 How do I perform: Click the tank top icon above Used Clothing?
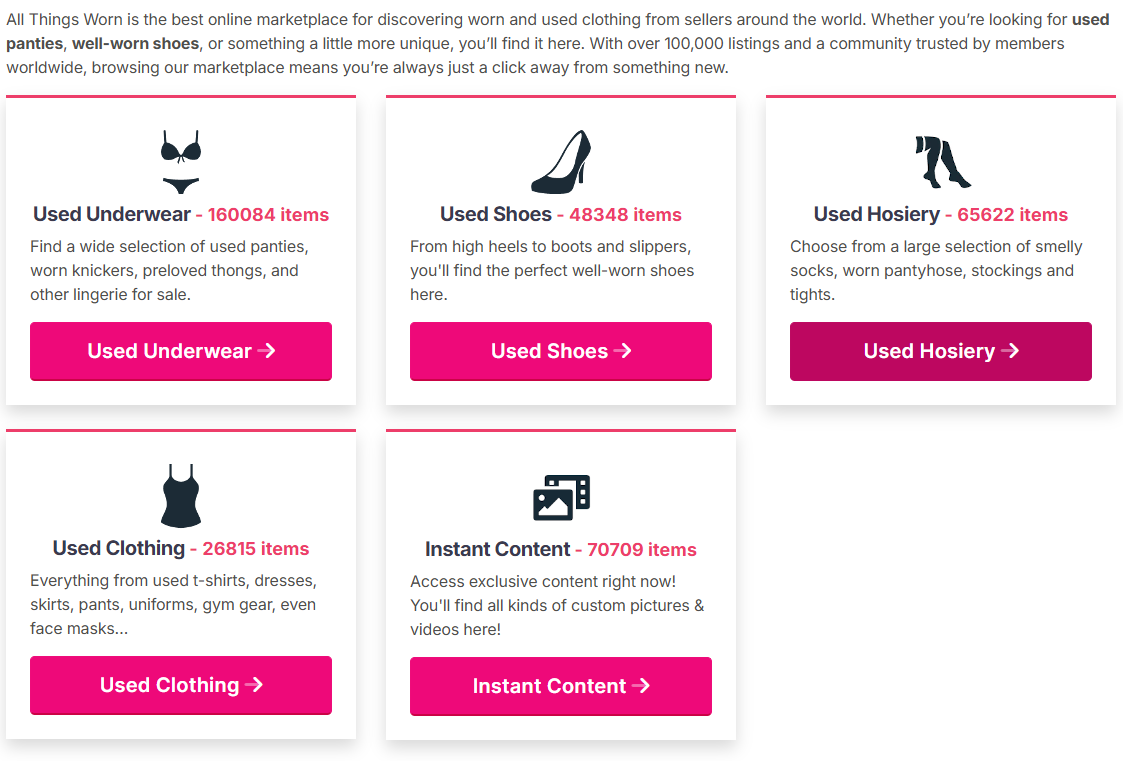[x=180, y=494]
